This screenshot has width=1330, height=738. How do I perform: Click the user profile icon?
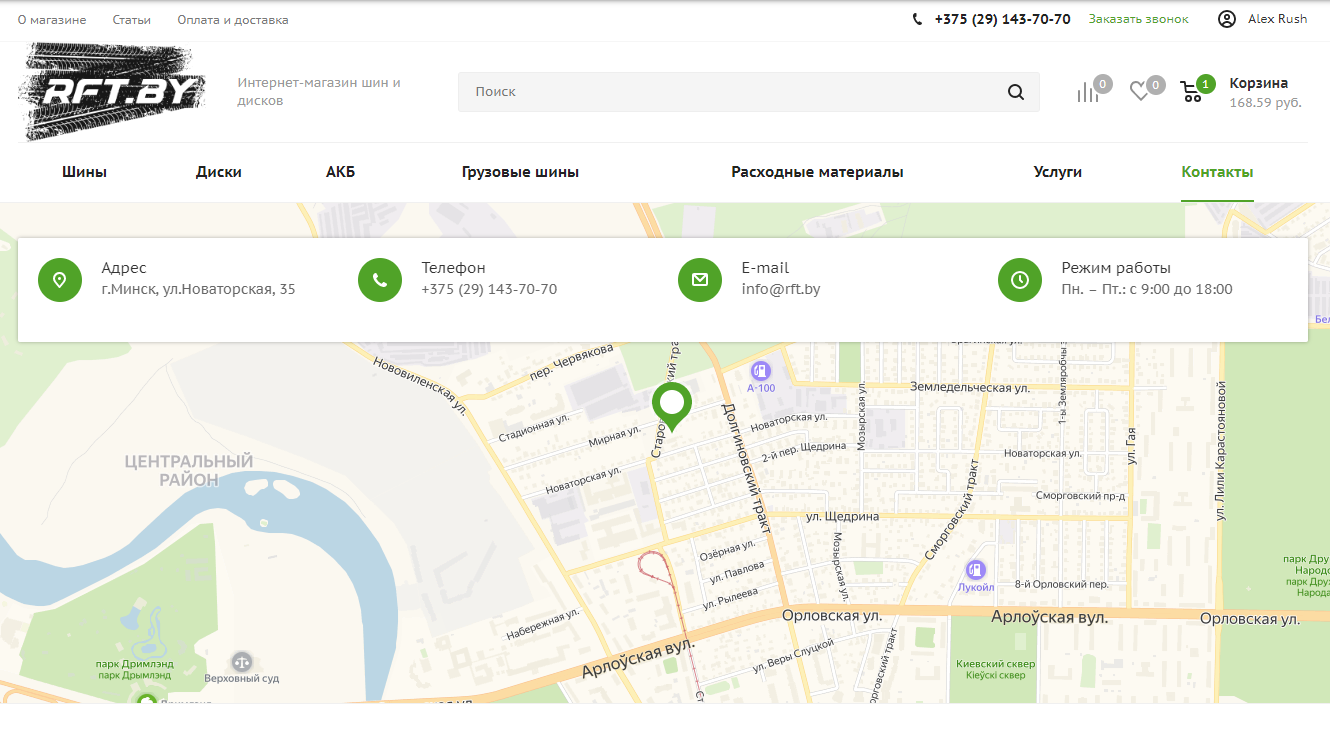[x=1227, y=19]
